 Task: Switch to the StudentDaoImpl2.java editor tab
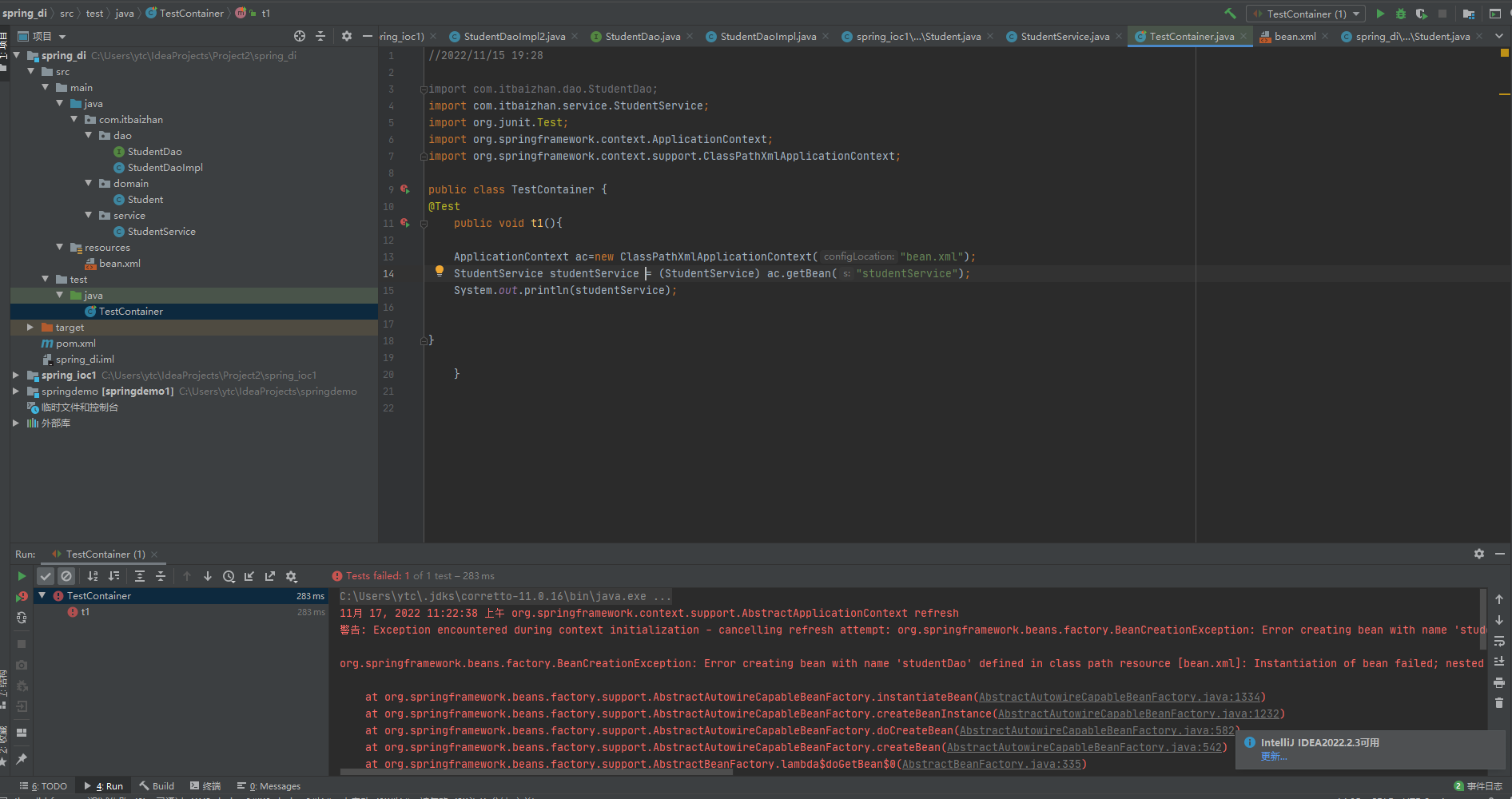(515, 36)
